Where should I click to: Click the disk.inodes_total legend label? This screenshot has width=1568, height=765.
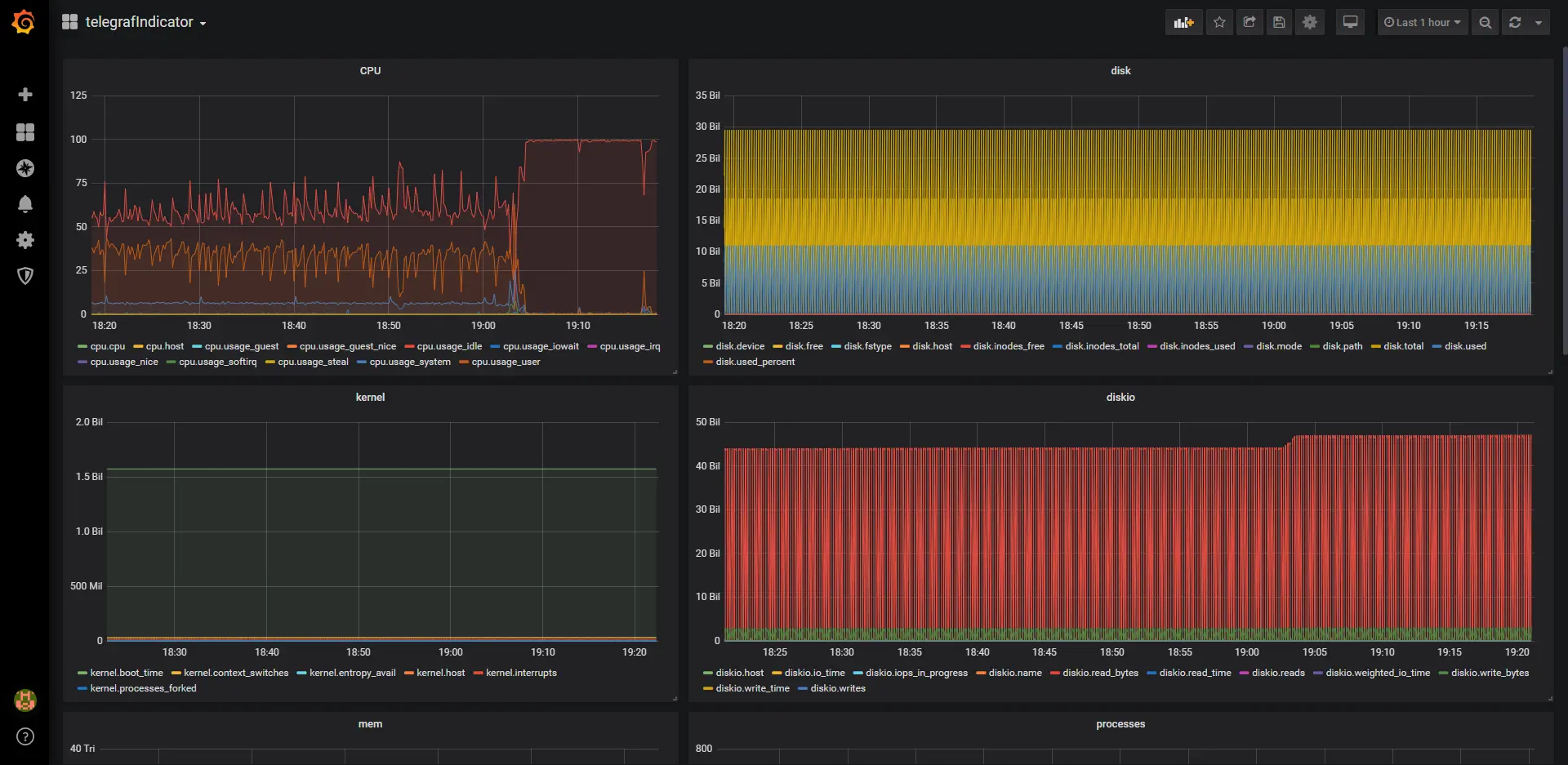[x=1102, y=346]
